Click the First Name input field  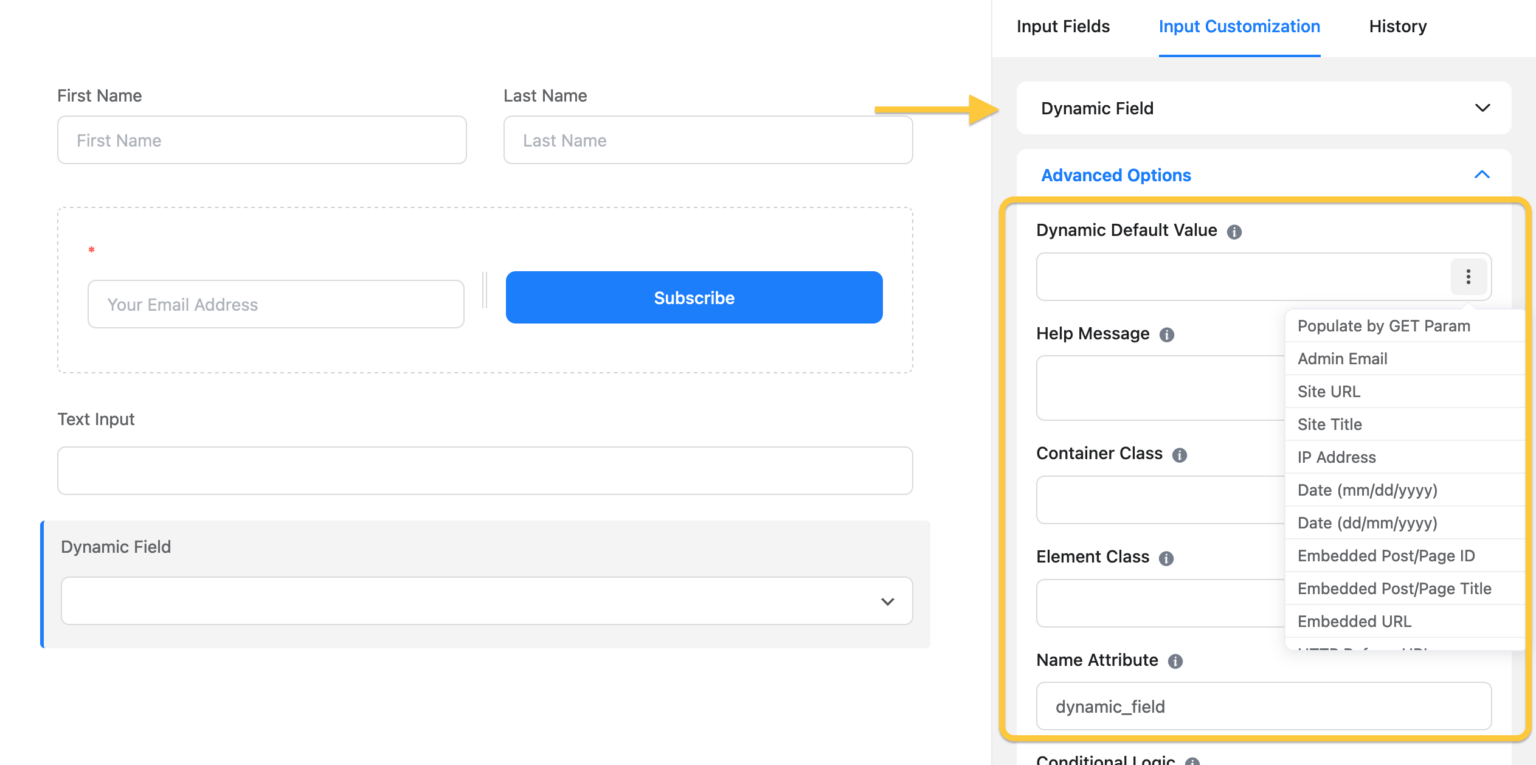(x=261, y=140)
